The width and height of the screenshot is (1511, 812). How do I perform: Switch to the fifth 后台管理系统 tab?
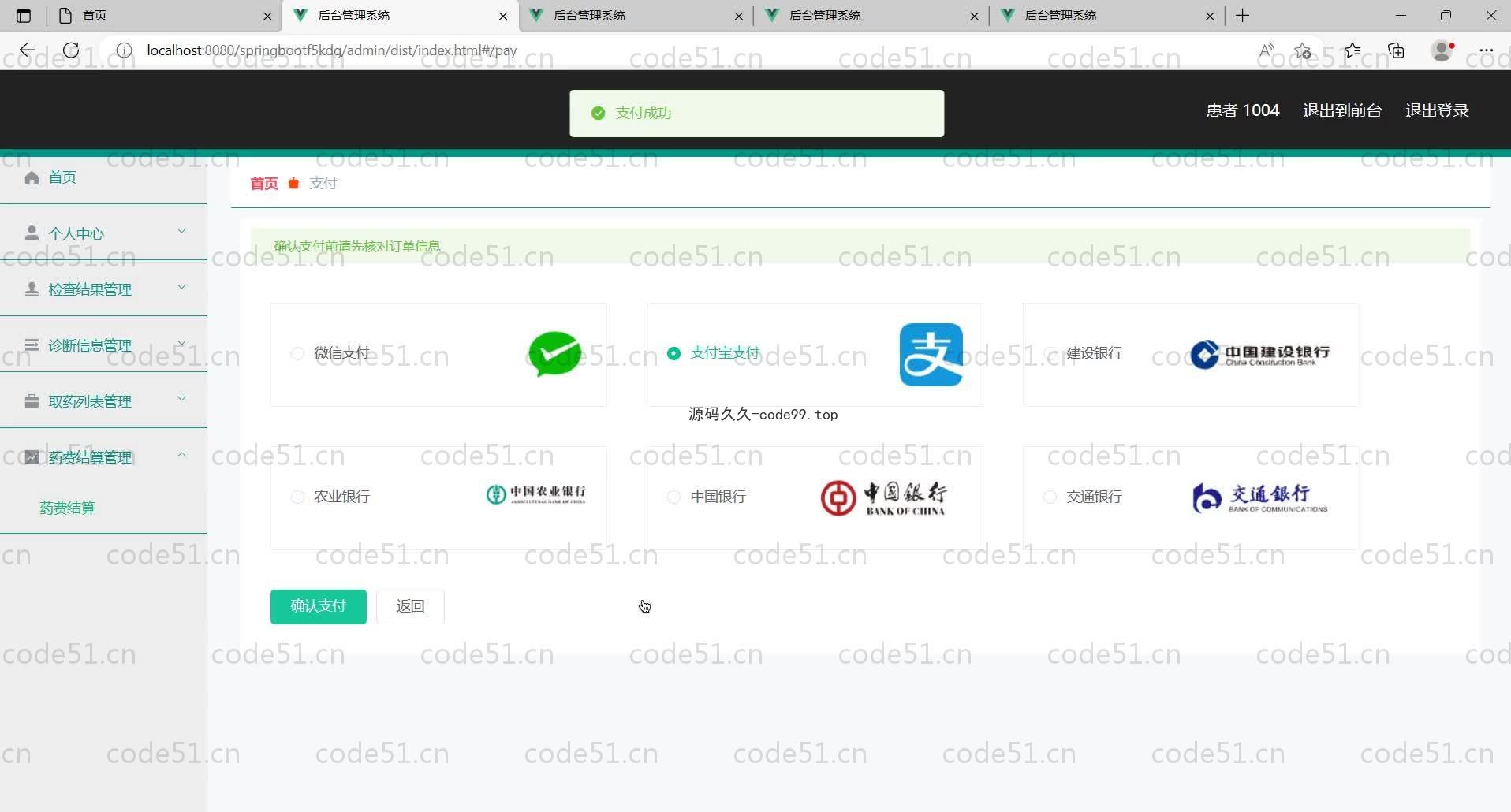[1106, 16]
